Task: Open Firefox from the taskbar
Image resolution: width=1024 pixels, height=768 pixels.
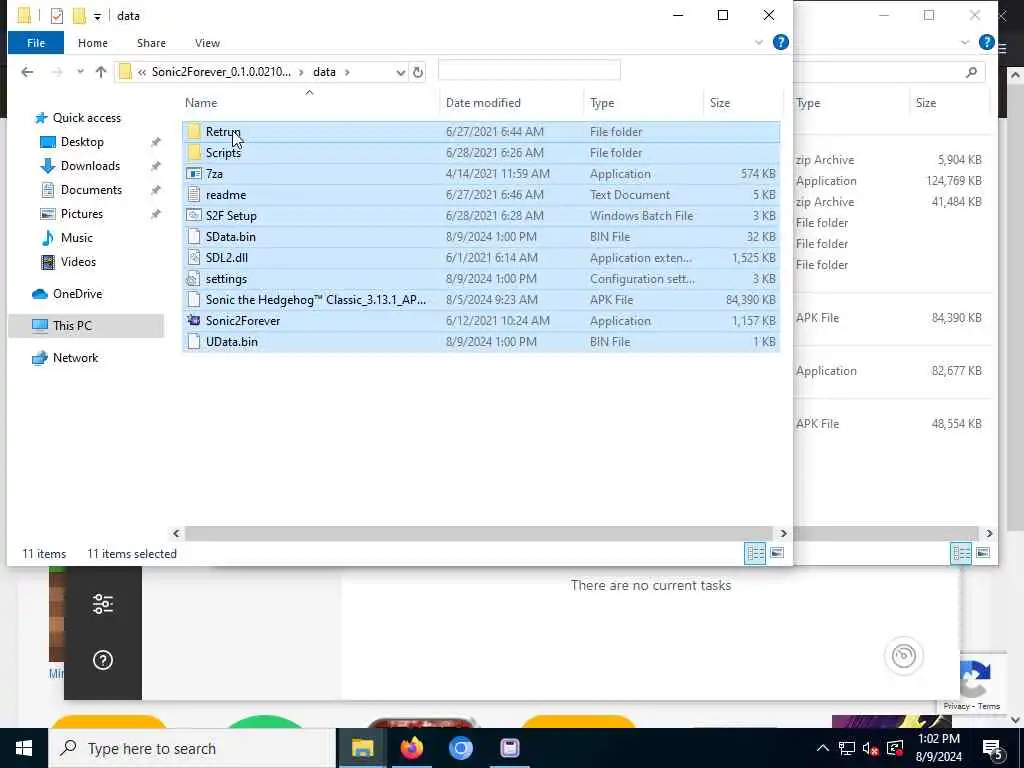Action: click(411, 748)
